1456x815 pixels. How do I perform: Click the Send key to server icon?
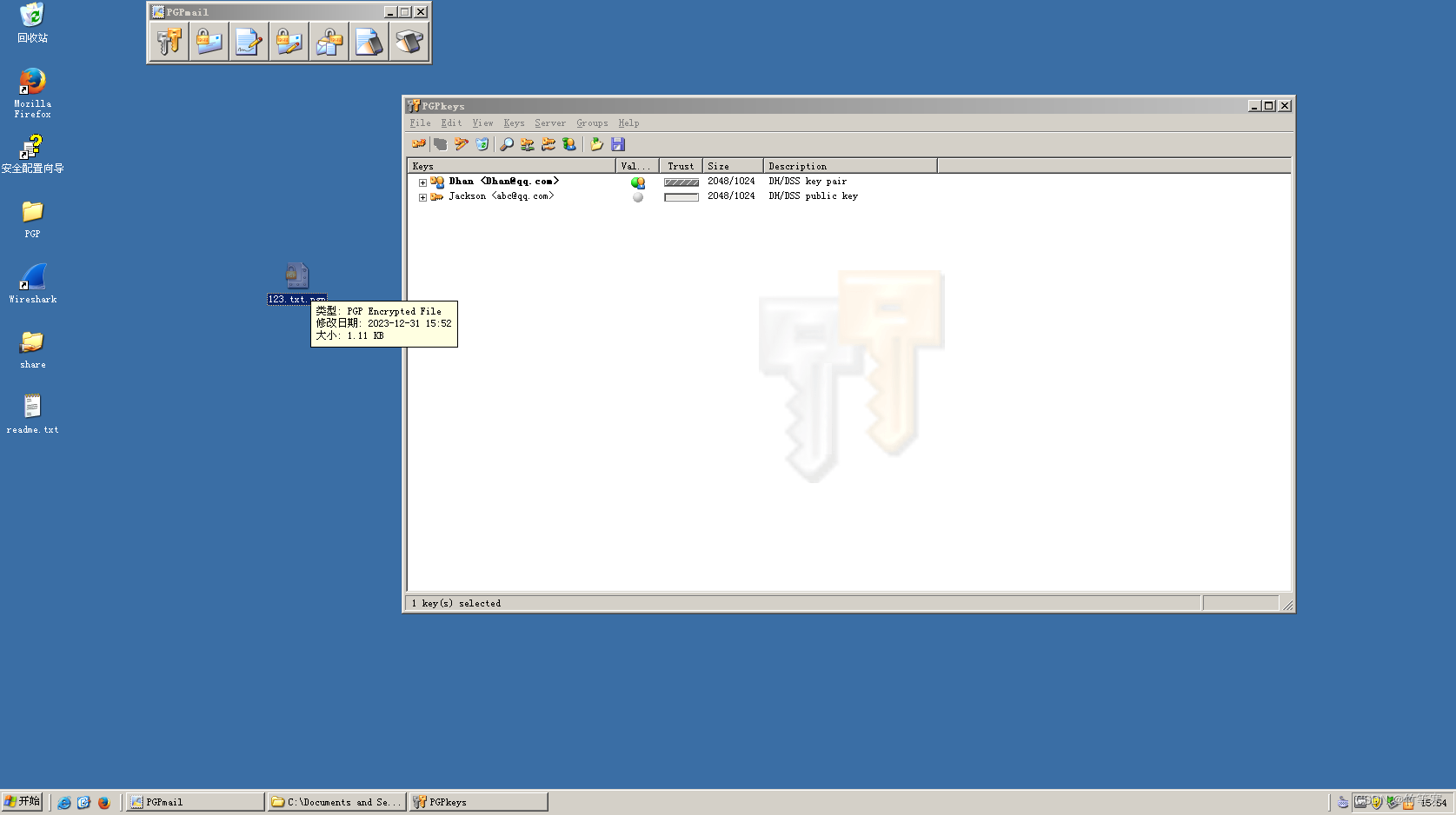[528, 144]
